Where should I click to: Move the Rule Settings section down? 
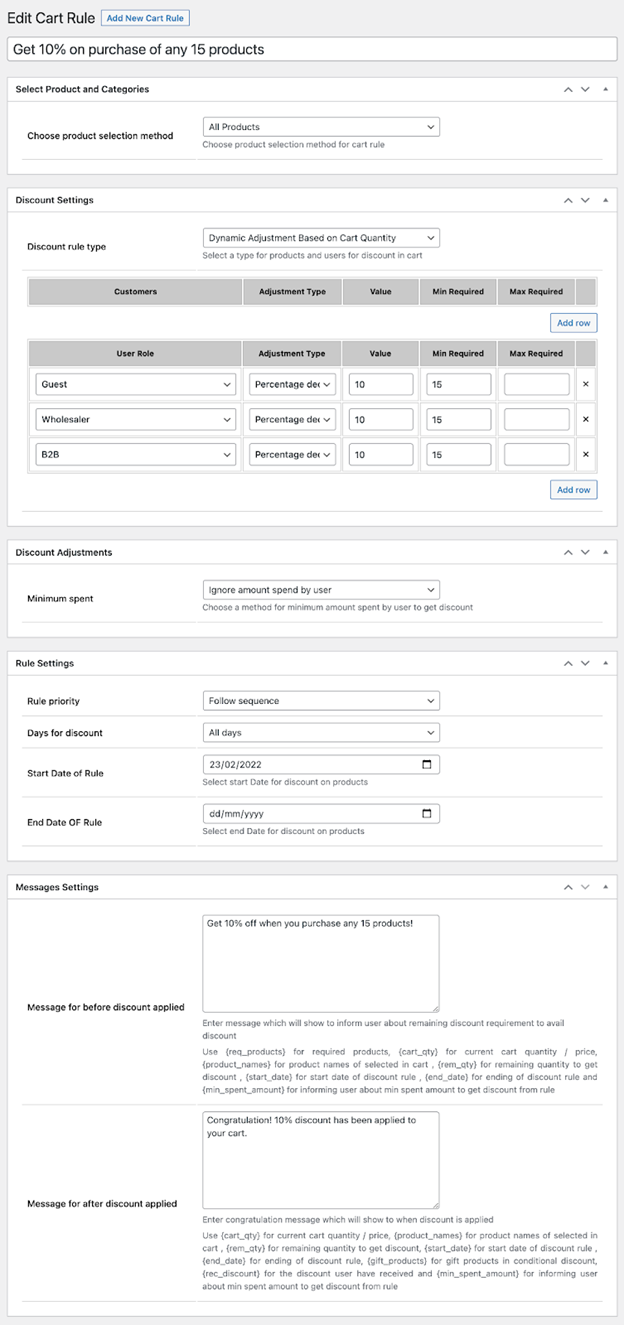tap(586, 662)
